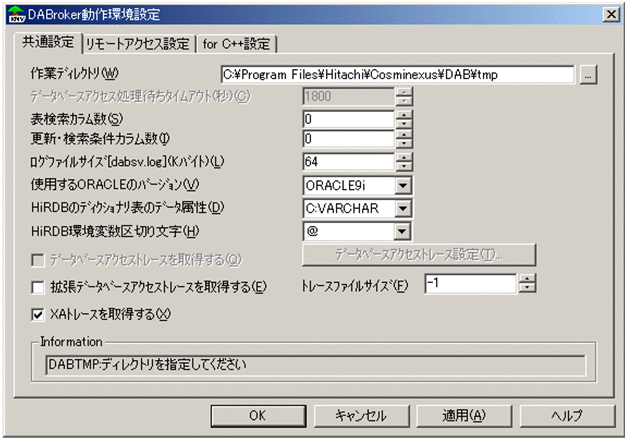Enable 拡張データベースアクセストレースを取得する checkbox
The height and width of the screenshot is (441, 628).
(38, 287)
